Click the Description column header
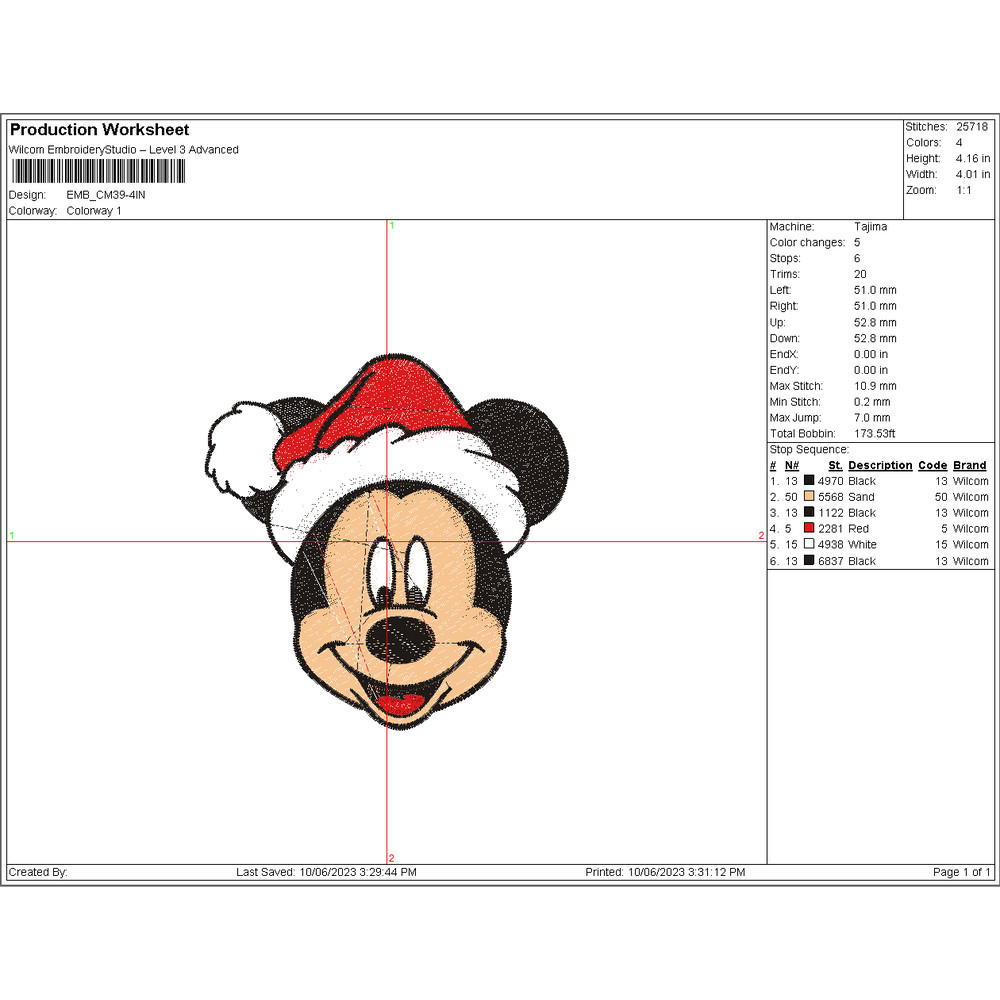1000x1000 pixels. tap(880, 466)
